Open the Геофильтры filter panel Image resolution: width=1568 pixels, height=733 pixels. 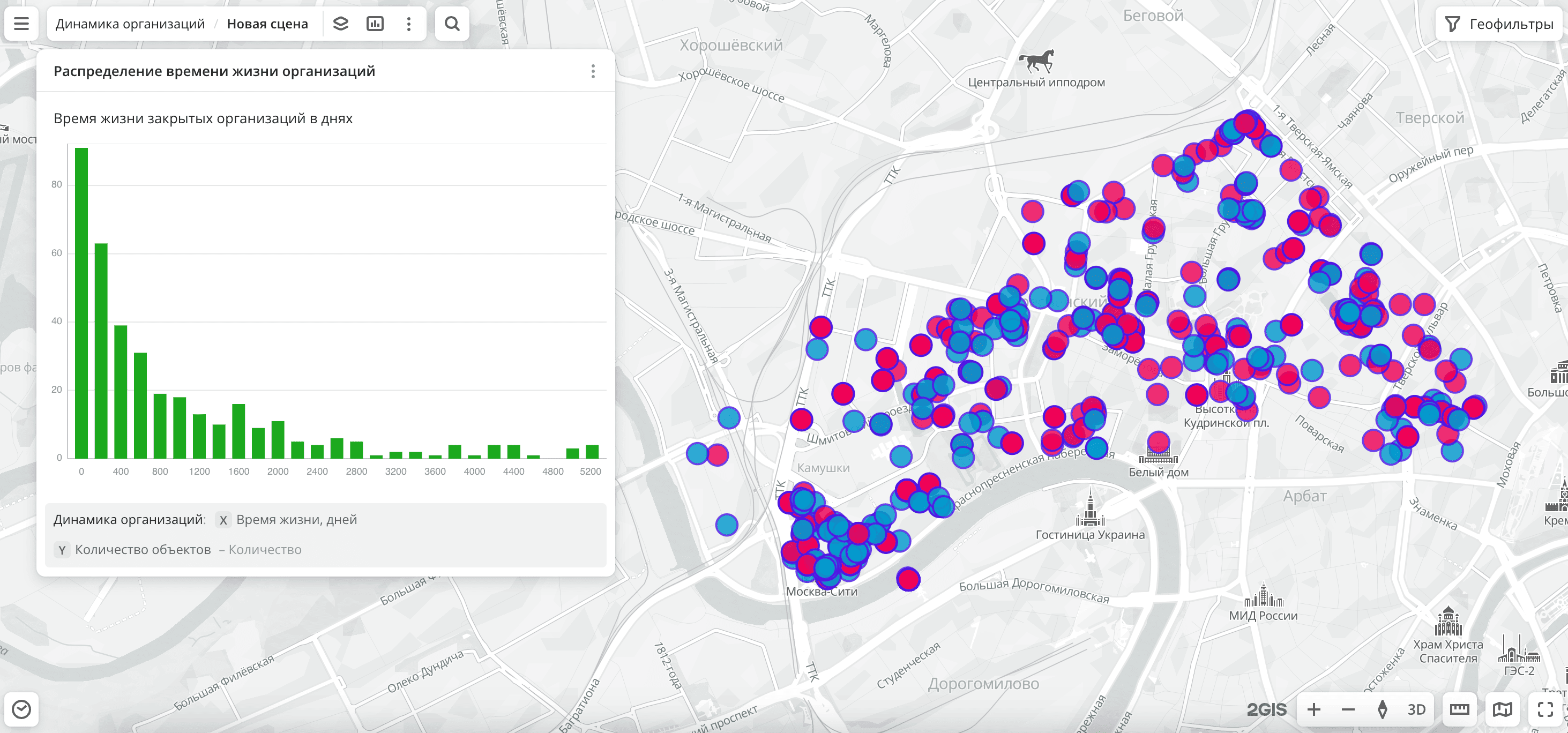1500,24
